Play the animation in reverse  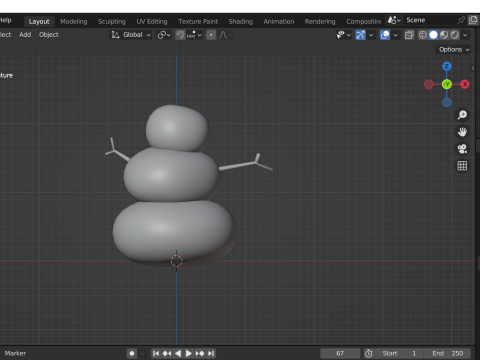pyautogui.click(x=178, y=353)
